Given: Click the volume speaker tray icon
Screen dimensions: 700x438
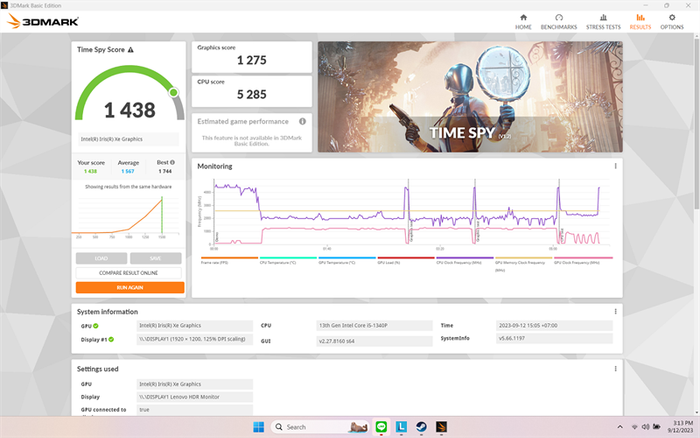Looking at the screenshot, I should [x=645, y=427].
